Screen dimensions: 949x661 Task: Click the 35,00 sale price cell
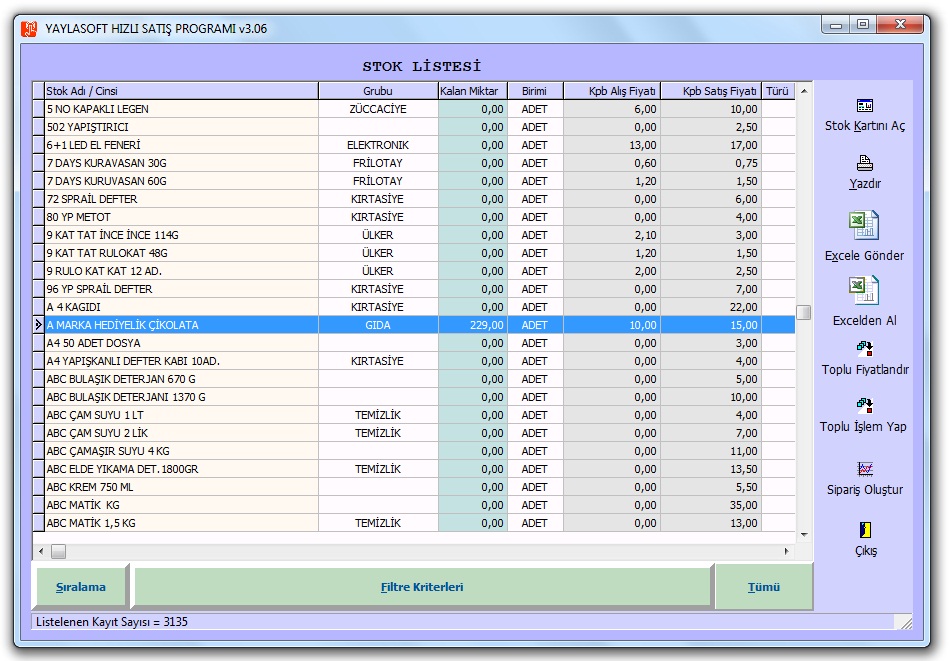[x=711, y=505]
